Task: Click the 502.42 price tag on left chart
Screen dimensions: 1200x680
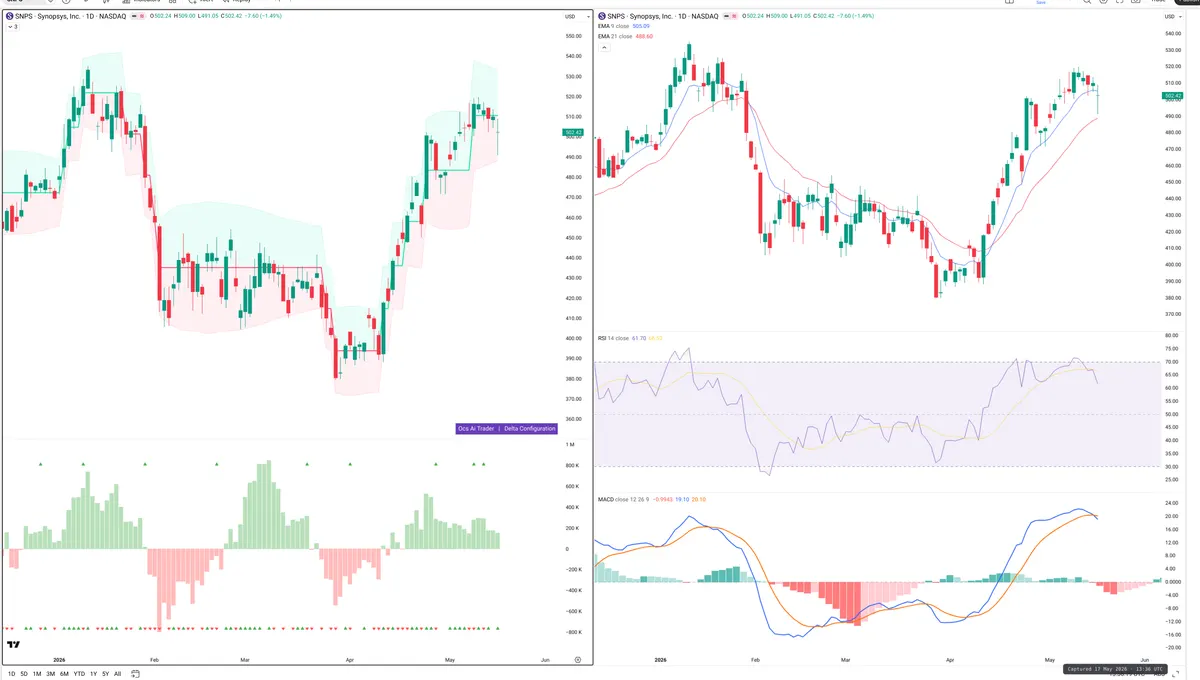Action: click(573, 132)
